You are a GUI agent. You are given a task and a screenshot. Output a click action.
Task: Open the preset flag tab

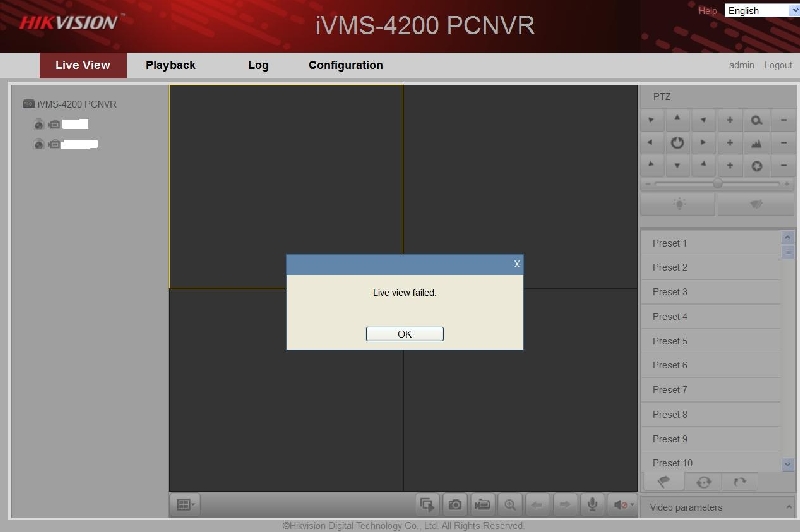point(664,482)
